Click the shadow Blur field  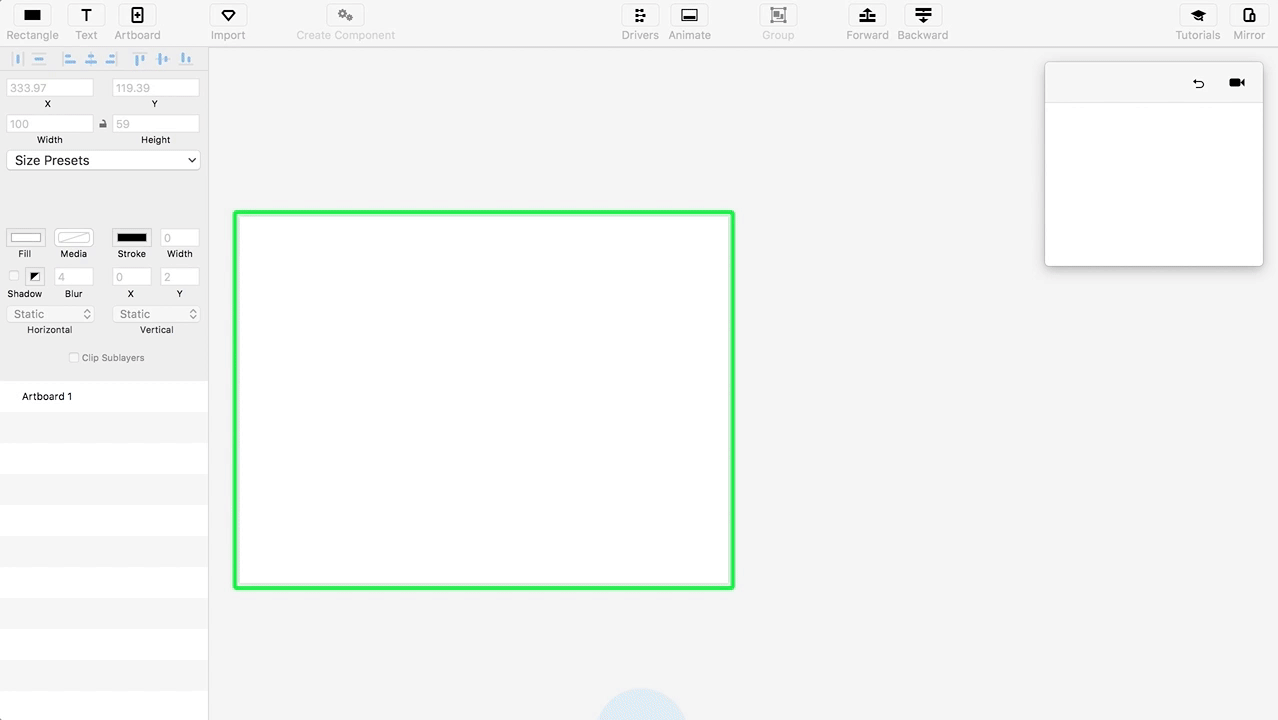pos(74,277)
